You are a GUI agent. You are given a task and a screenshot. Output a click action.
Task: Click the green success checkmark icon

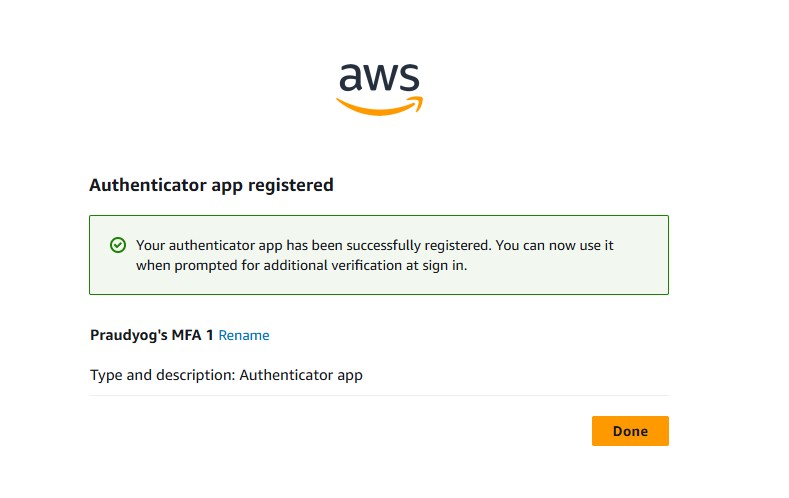click(117, 245)
